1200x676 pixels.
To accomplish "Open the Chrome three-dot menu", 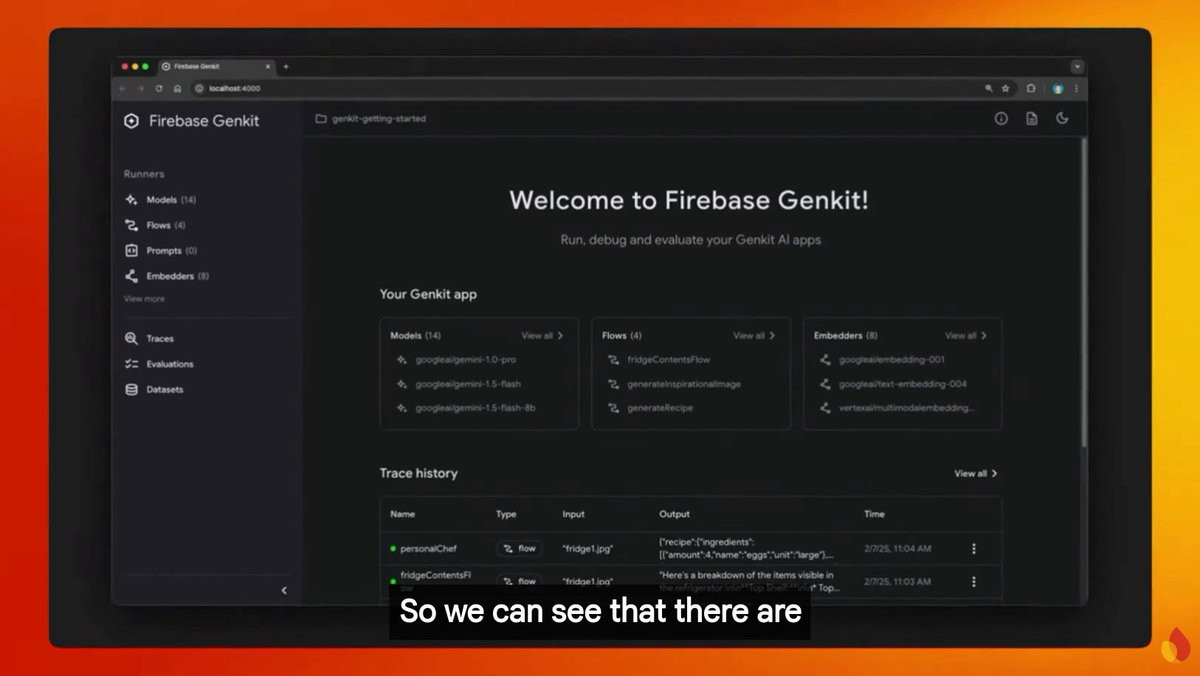I will tap(1076, 88).
